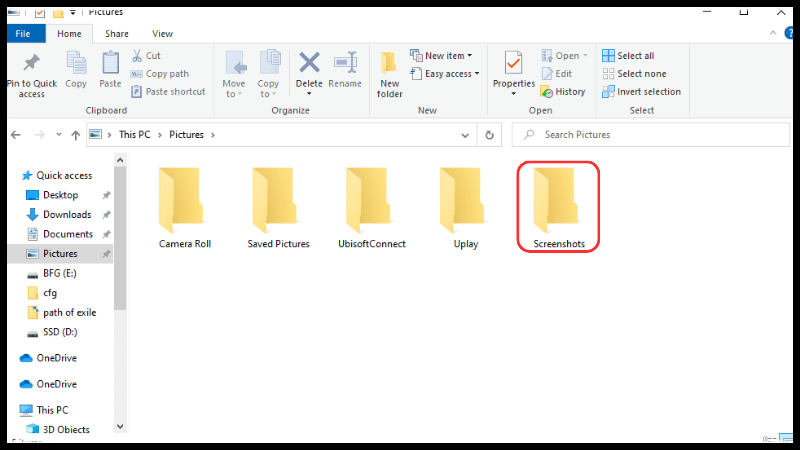The width and height of the screenshot is (800, 450).
Task: Open recent locations dropdown arrow
Action: pyautogui.click(x=59, y=135)
